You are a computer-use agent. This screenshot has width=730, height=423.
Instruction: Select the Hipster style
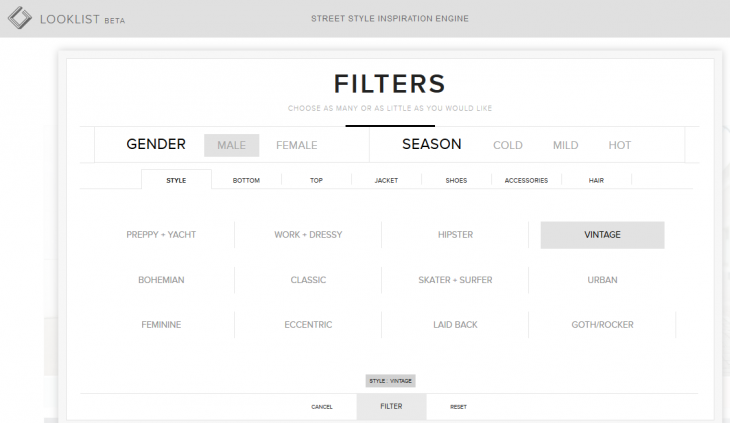click(455, 235)
